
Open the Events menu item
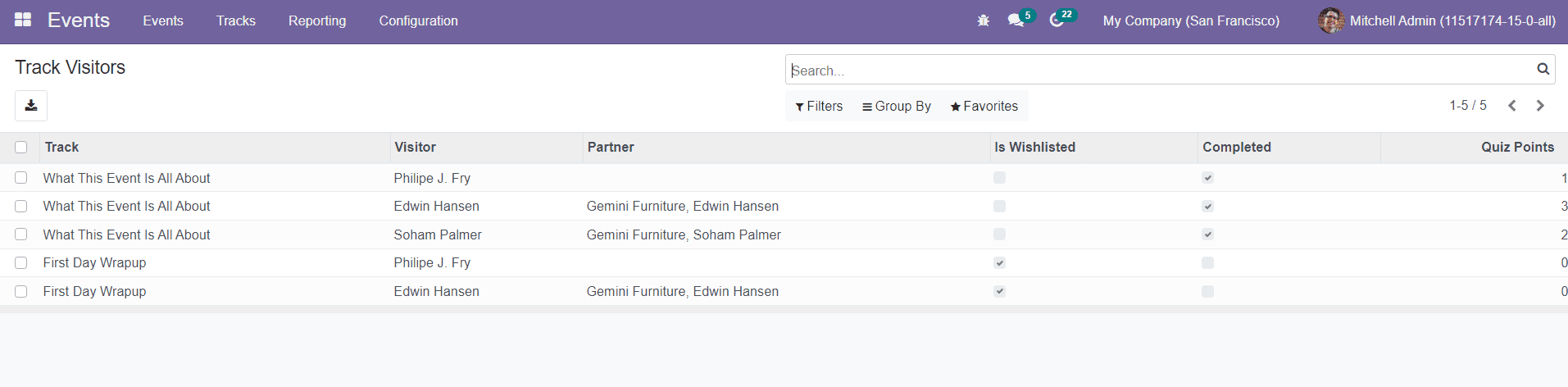coord(163,20)
